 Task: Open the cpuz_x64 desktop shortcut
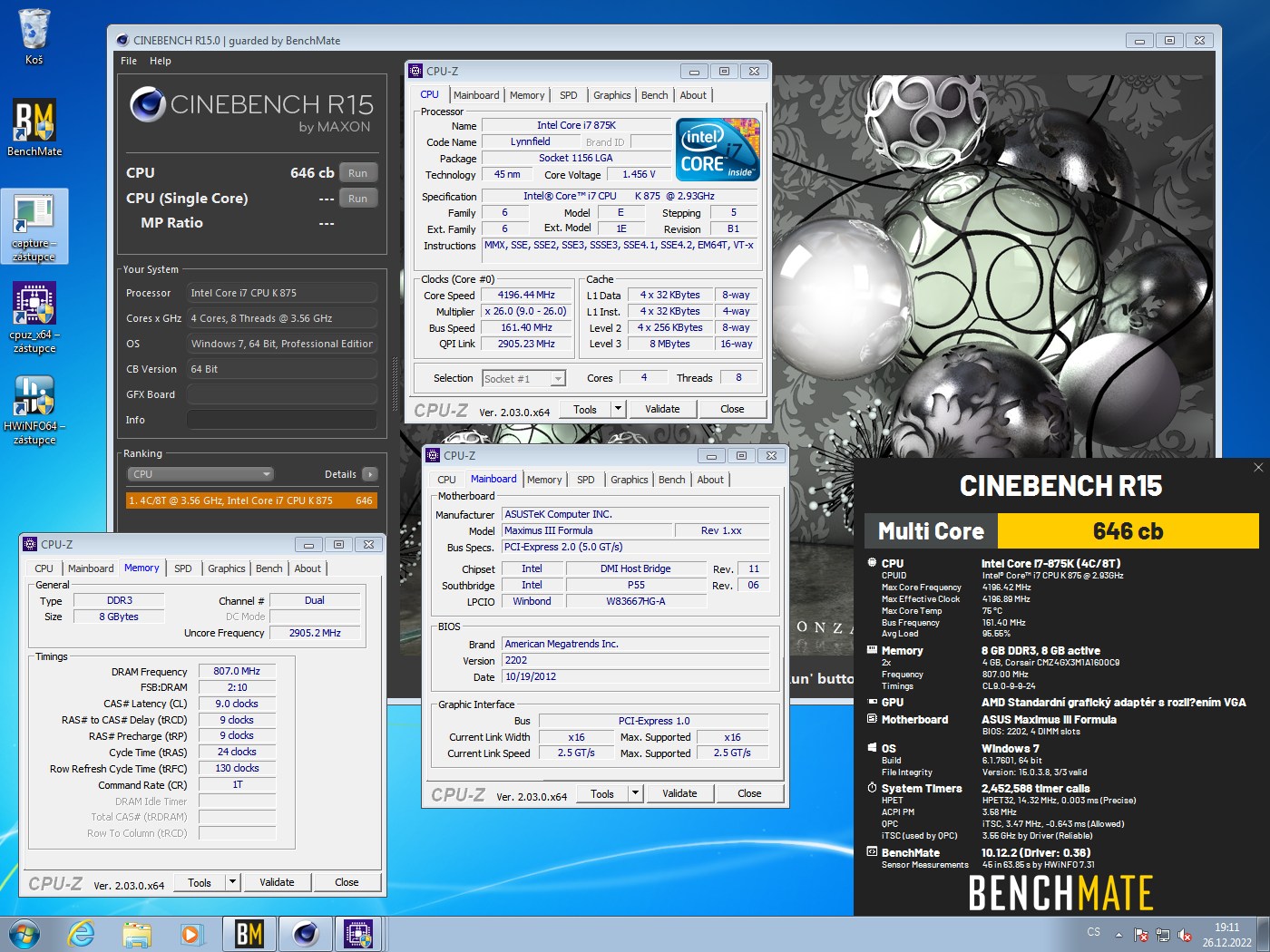pyautogui.click(x=34, y=317)
